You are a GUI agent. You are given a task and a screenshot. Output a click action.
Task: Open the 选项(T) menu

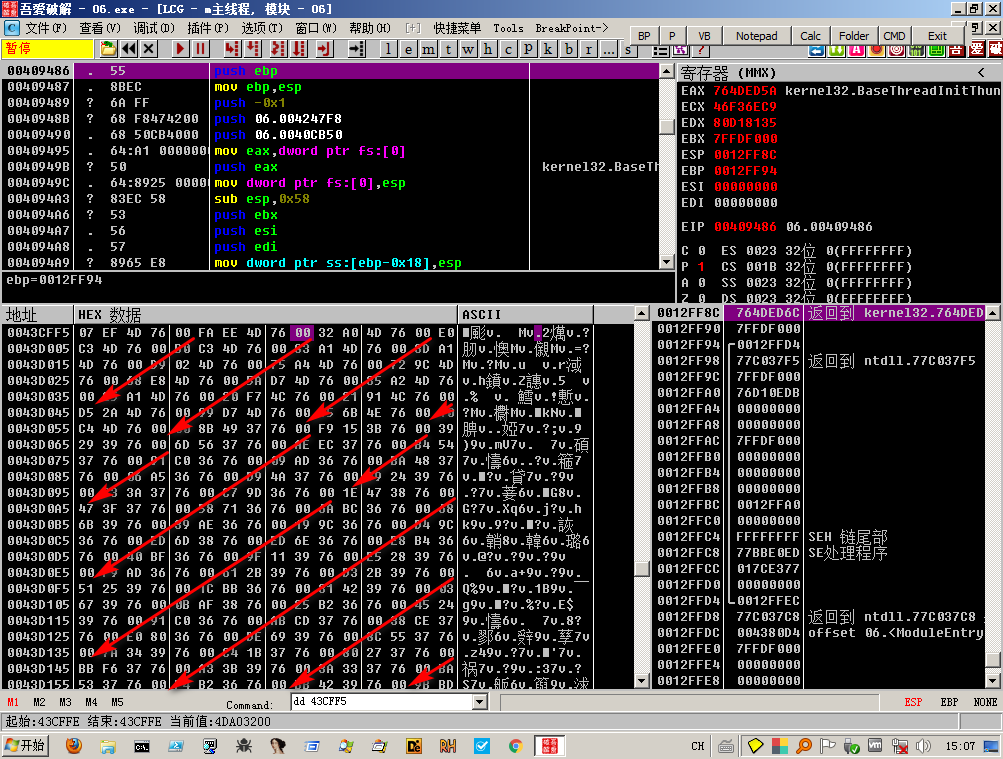tap(262, 28)
